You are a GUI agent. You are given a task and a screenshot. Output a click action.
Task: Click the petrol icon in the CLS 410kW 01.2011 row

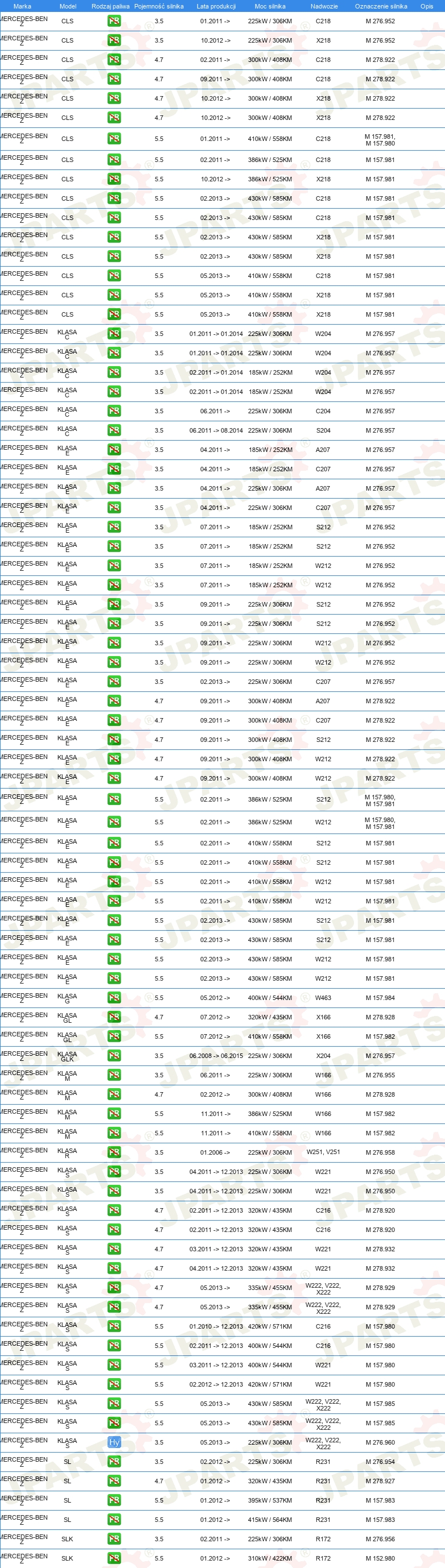[114, 139]
